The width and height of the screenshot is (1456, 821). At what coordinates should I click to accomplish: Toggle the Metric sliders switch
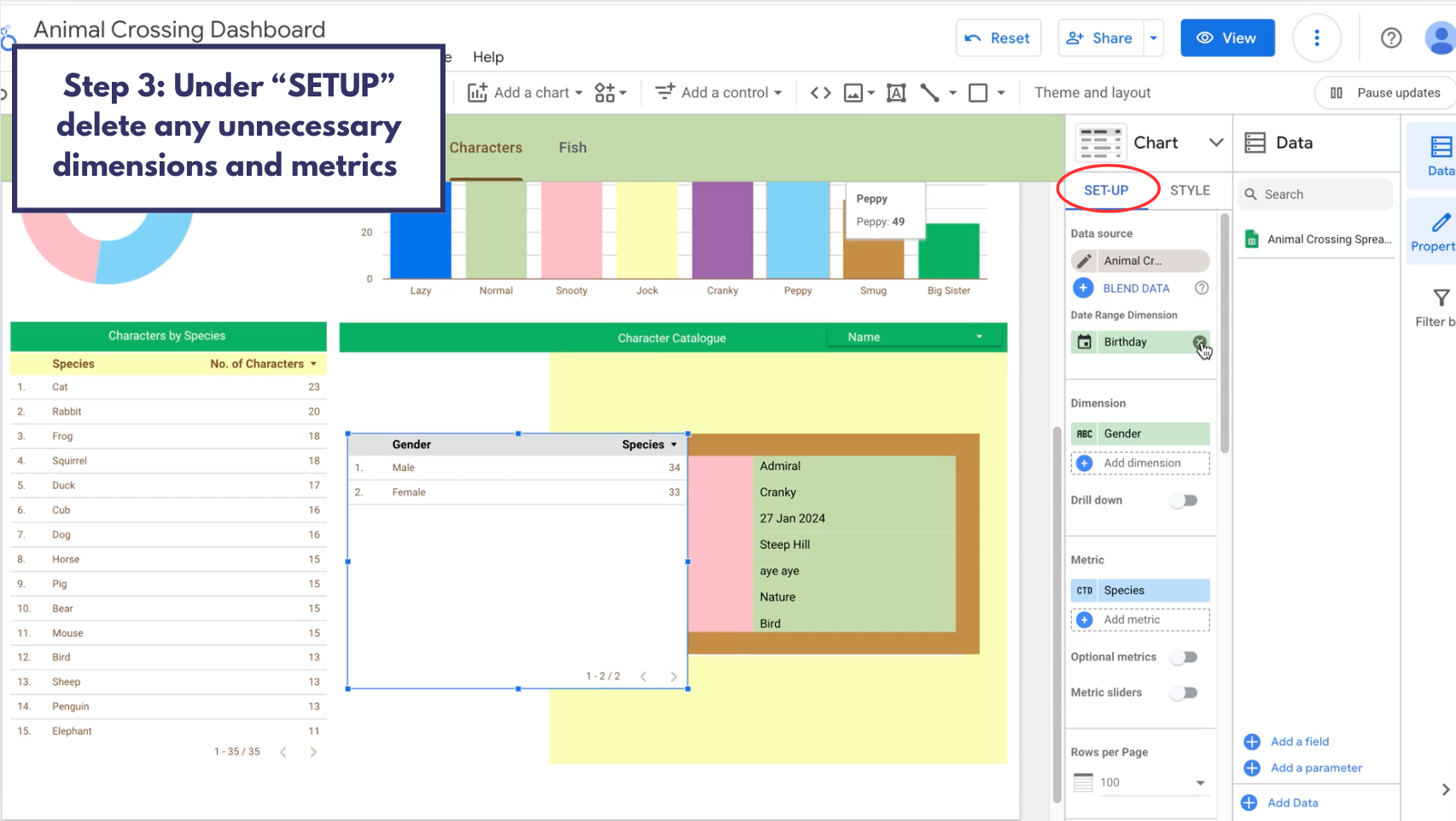tap(1184, 693)
